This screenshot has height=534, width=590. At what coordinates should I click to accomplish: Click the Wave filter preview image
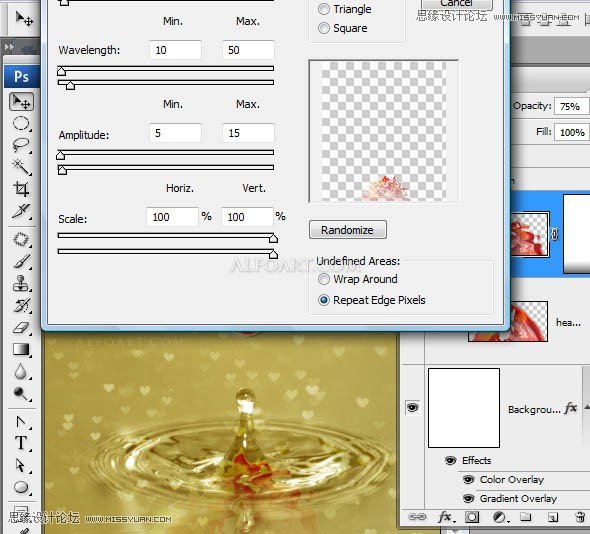click(x=384, y=131)
